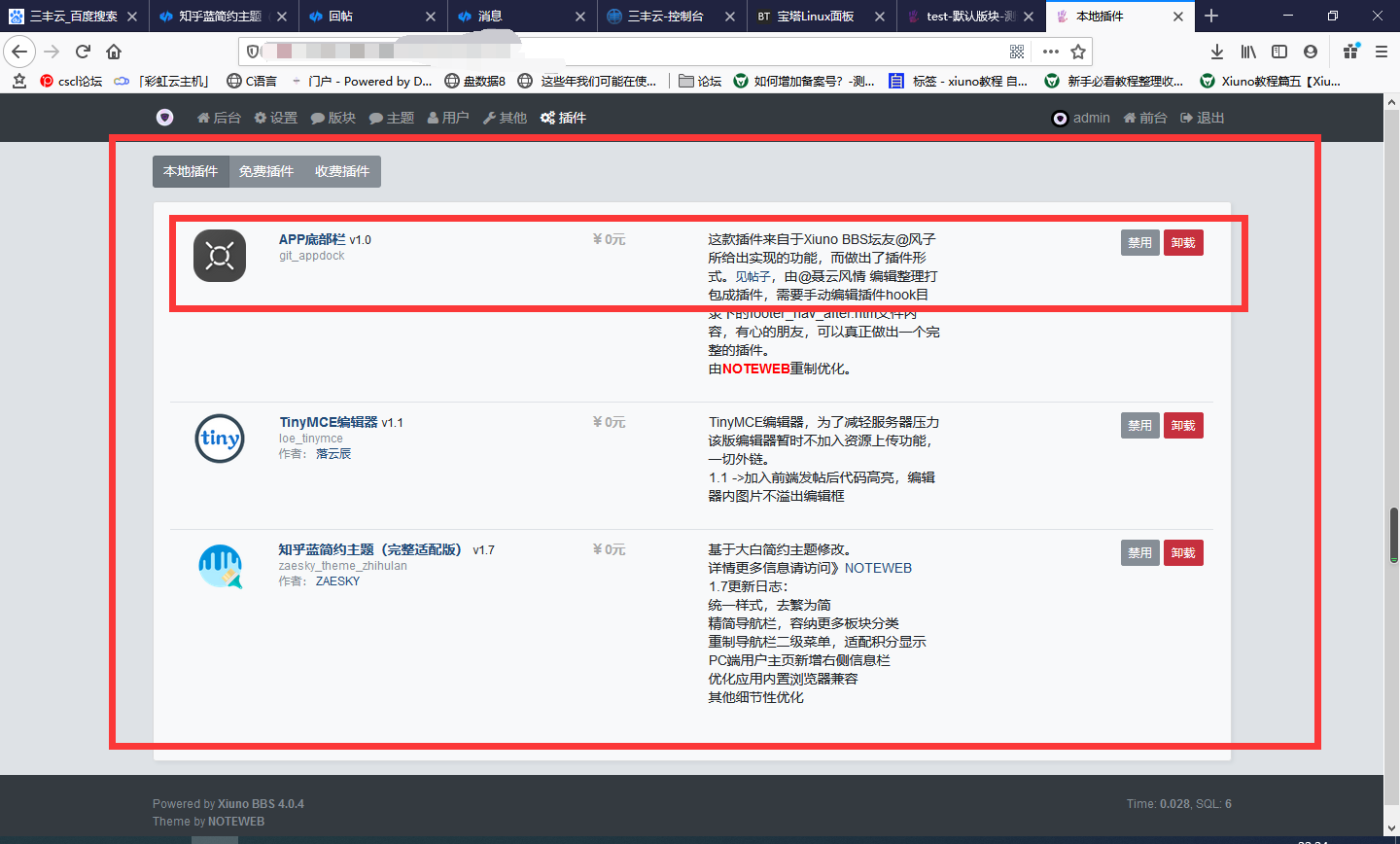Uninstall the APP底部栏 plugin
This screenshot has width=1400, height=844.
coord(1183,243)
